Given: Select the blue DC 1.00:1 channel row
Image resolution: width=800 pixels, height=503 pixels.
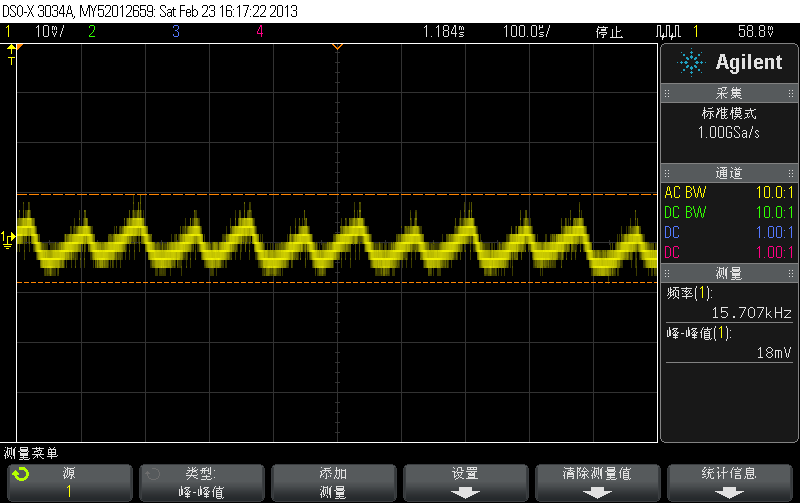Looking at the screenshot, I should pos(729,233).
